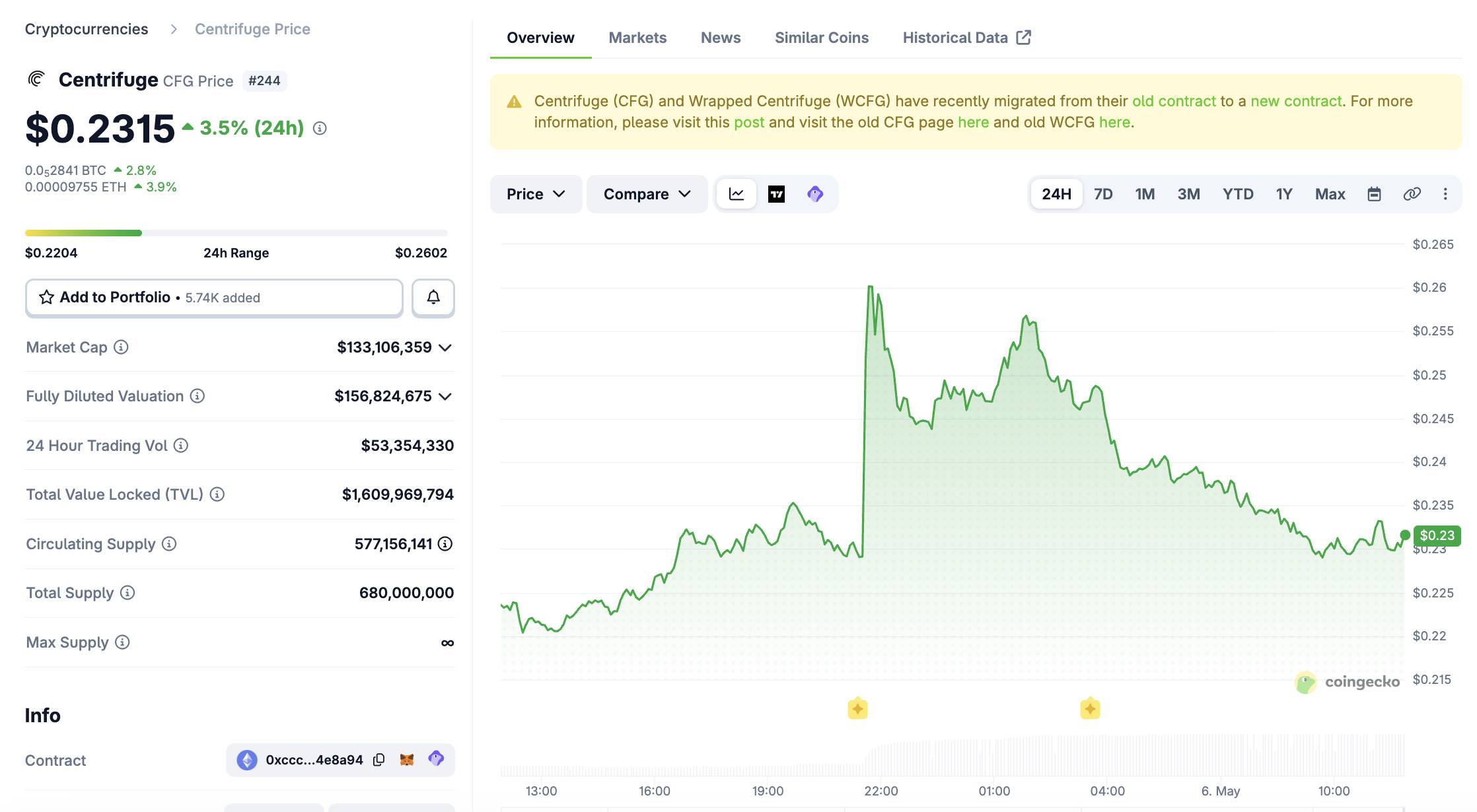The image size is (1477, 812).
Task: Open the post link in the migration notice
Action: point(749,122)
